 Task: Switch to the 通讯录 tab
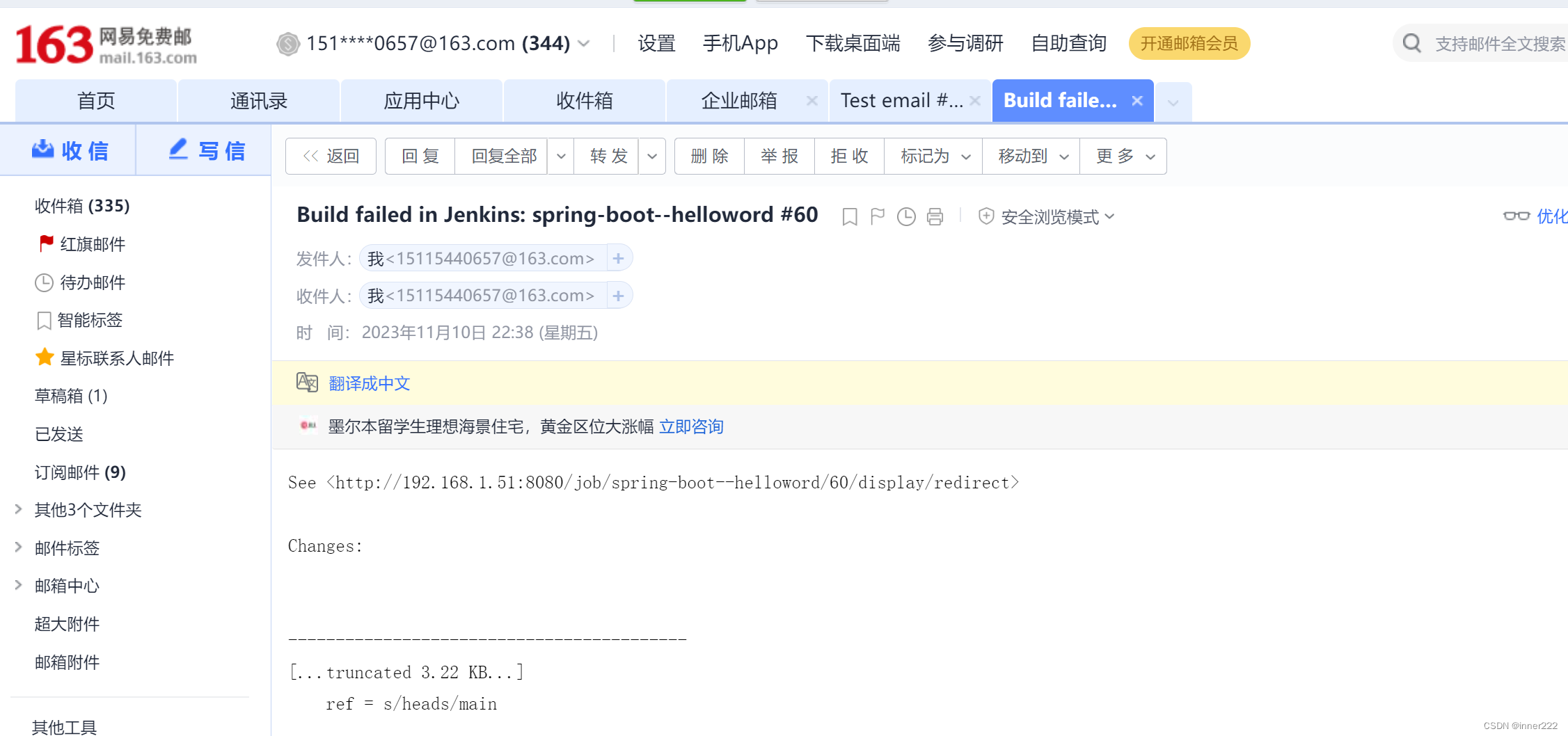259,101
